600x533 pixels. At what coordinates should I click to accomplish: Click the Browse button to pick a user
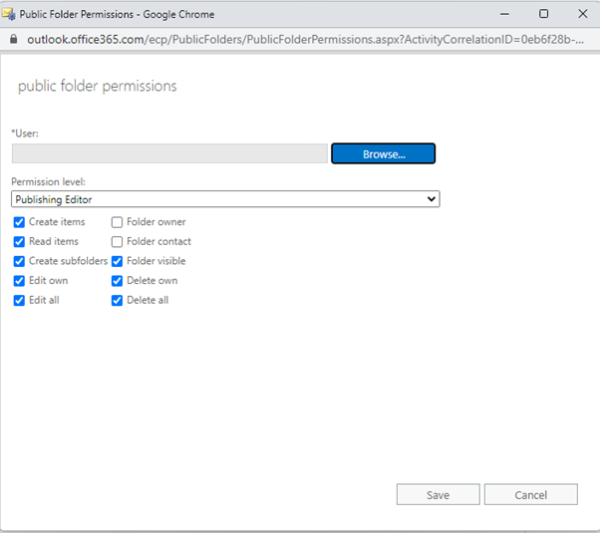pyautogui.click(x=383, y=154)
